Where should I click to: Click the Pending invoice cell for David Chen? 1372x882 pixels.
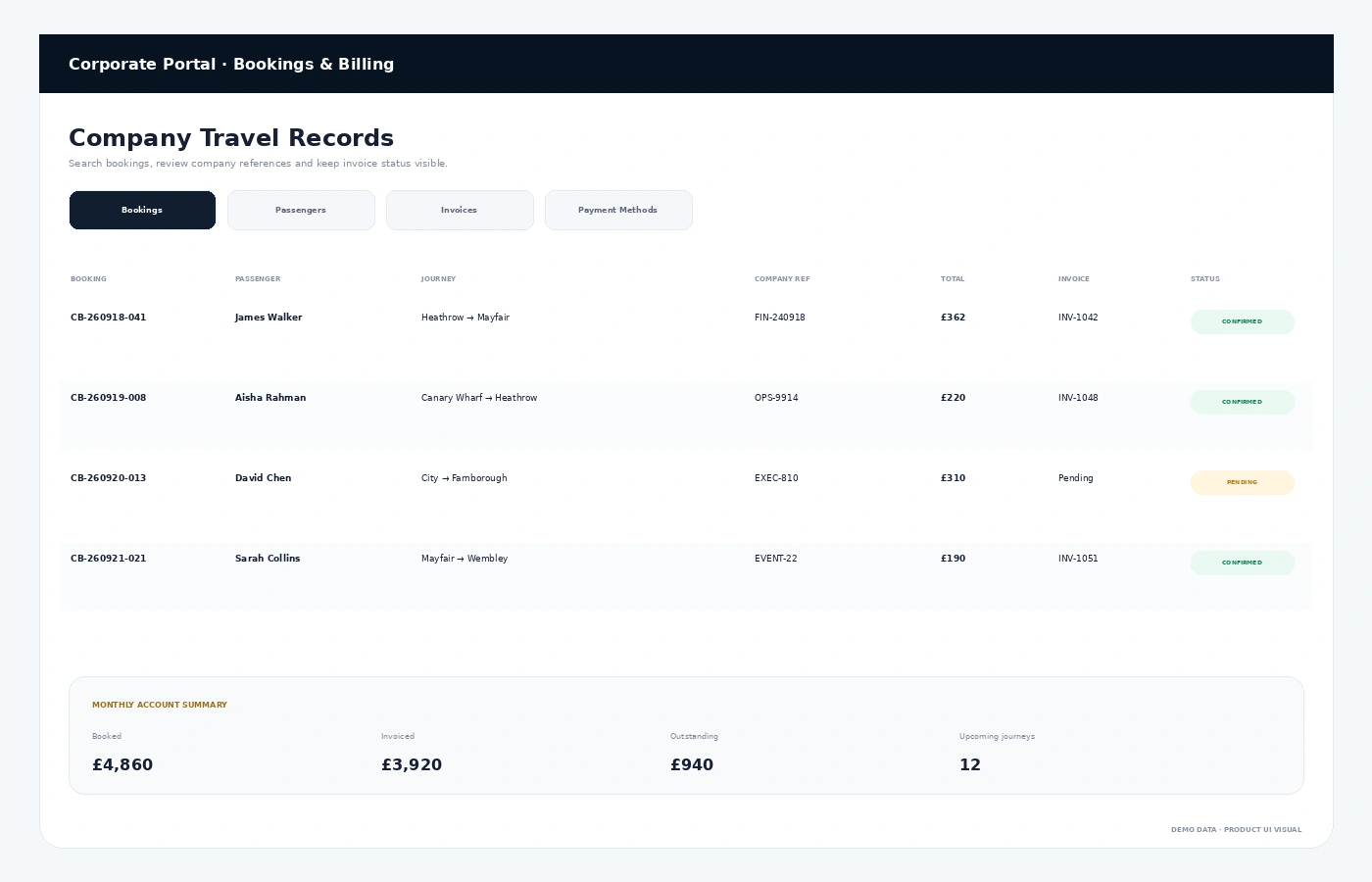point(1076,478)
